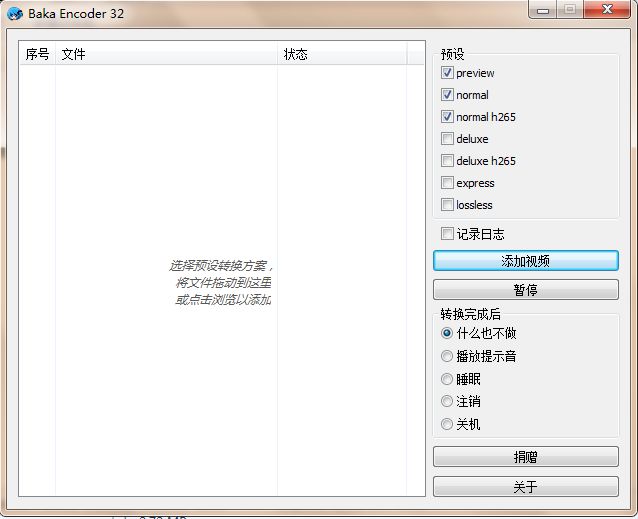This screenshot has width=638, height=519.
Task: Choose 睡眠 after conversion
Action: point(447,379)
